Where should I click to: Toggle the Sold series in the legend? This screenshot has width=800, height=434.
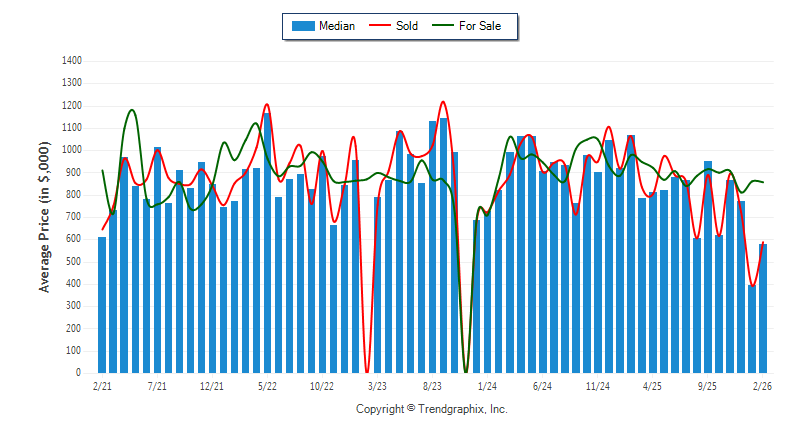tap(407, 26)
